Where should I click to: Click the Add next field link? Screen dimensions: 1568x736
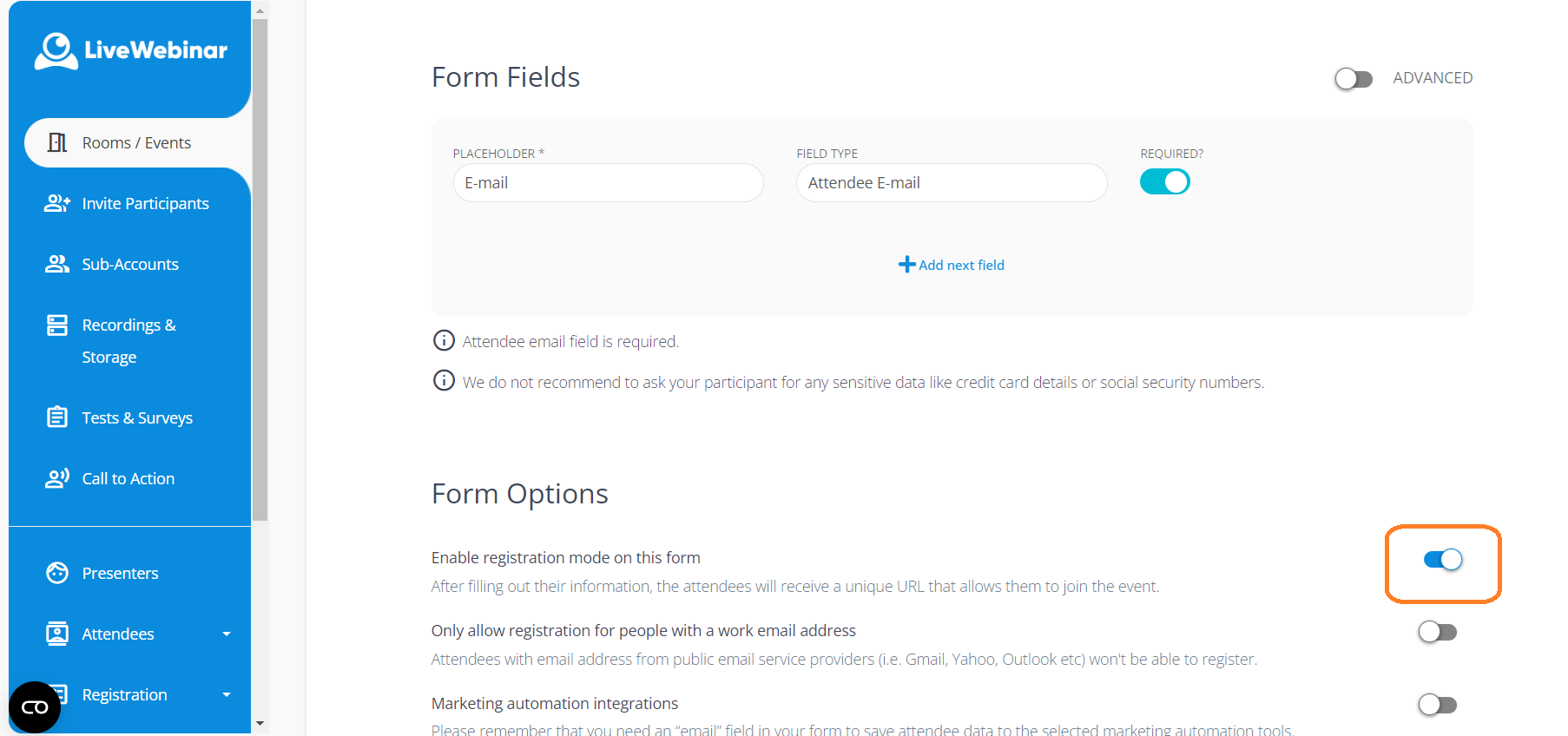(952, 265)
